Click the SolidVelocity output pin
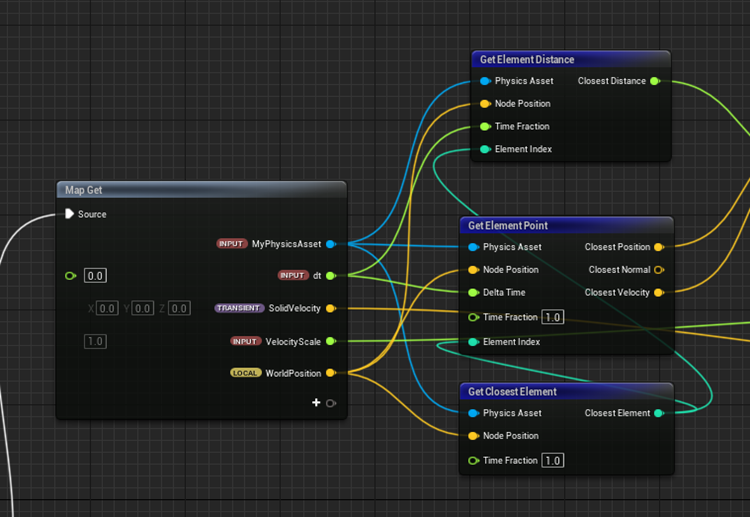 point(331,308)
